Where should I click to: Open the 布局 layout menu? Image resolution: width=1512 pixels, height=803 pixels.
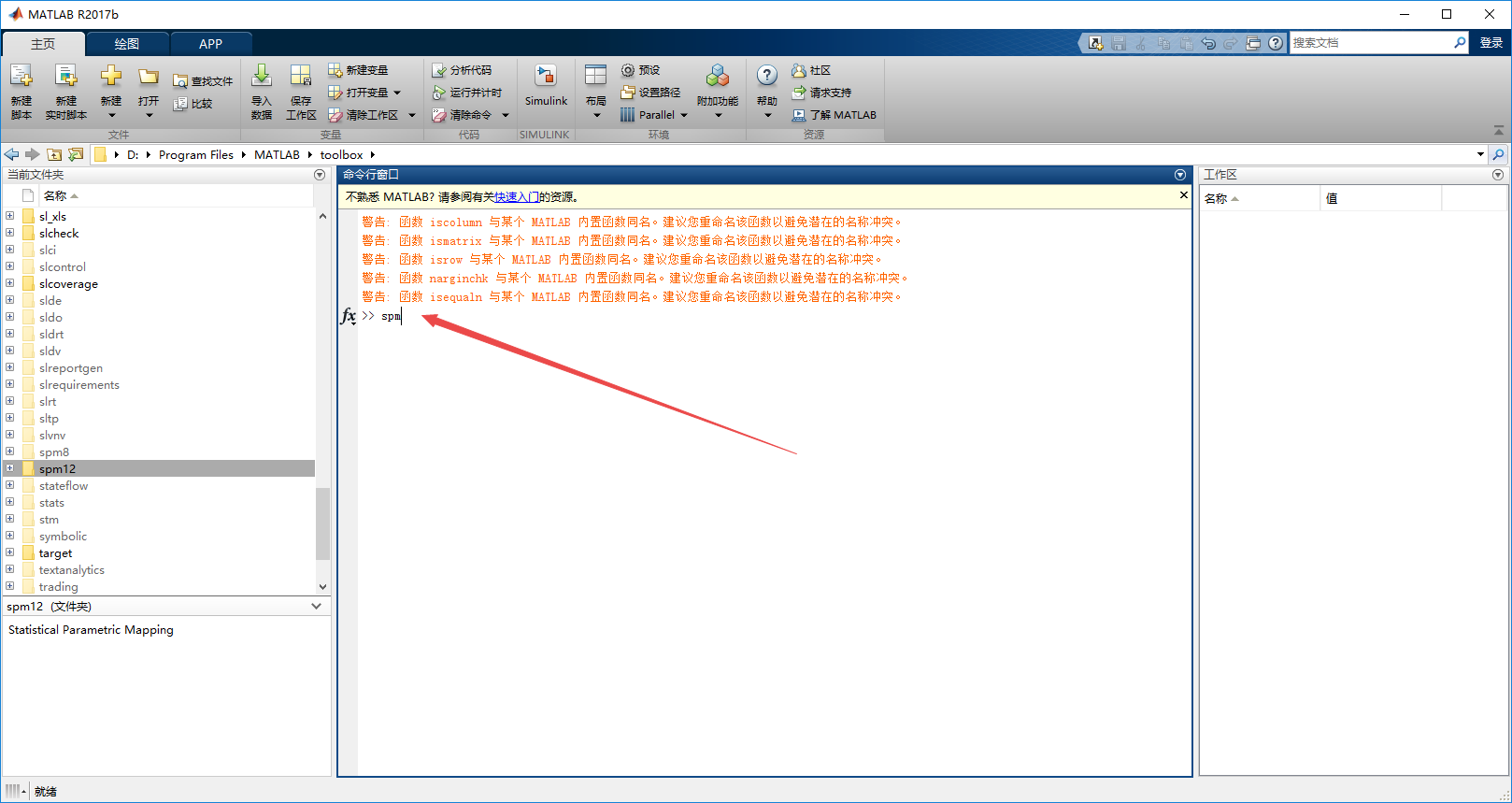click(x=596, y=91)
